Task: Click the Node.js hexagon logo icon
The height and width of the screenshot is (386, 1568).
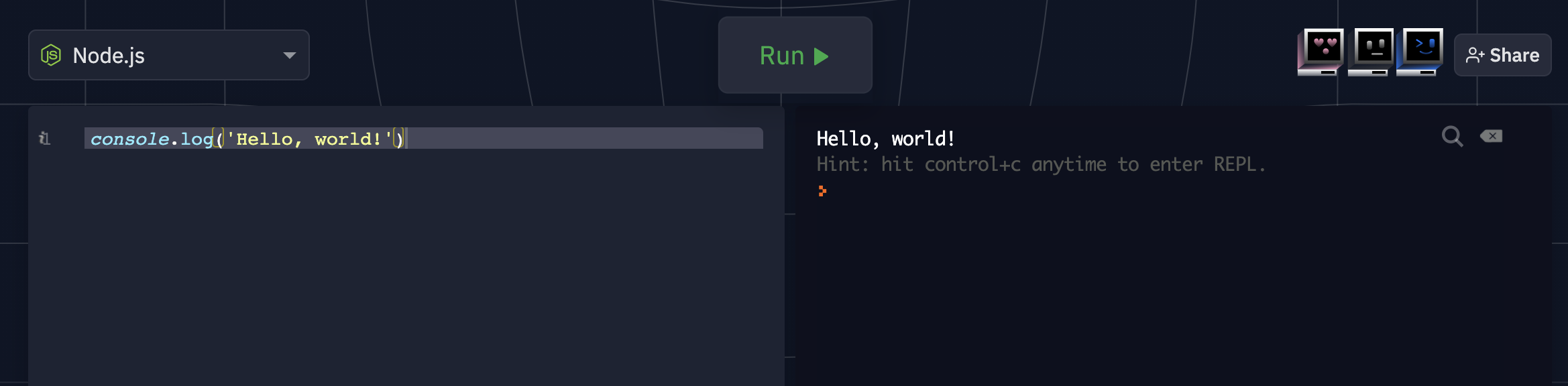Action: click(x=51, y=55)
